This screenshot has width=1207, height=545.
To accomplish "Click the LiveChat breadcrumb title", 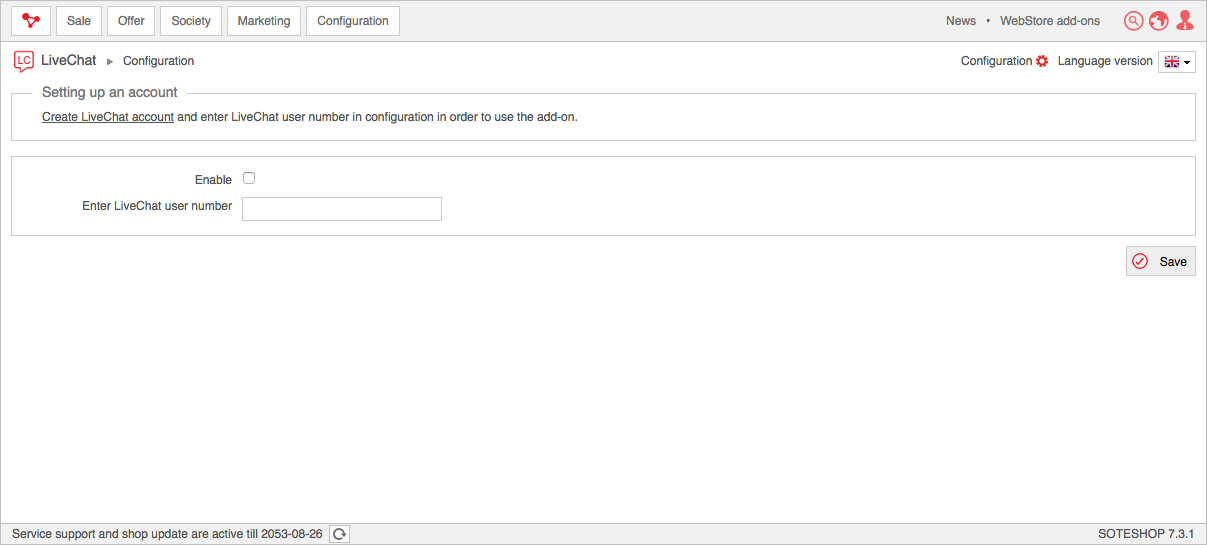I will 69,61.
